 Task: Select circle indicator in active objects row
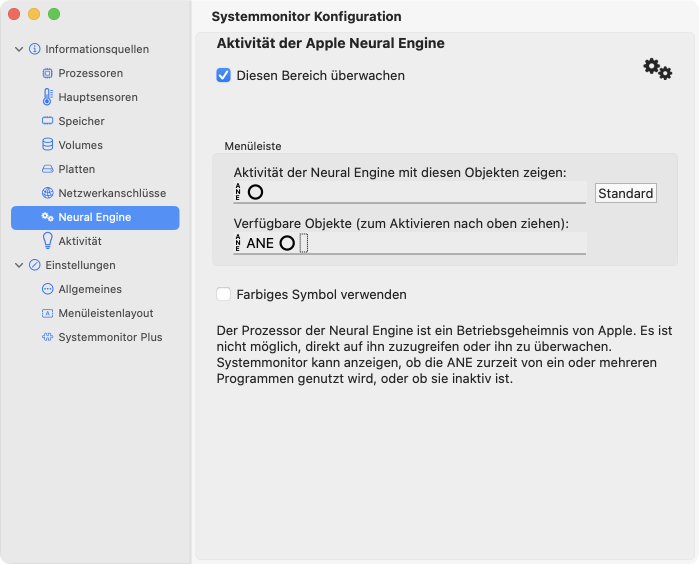[255, 192]
